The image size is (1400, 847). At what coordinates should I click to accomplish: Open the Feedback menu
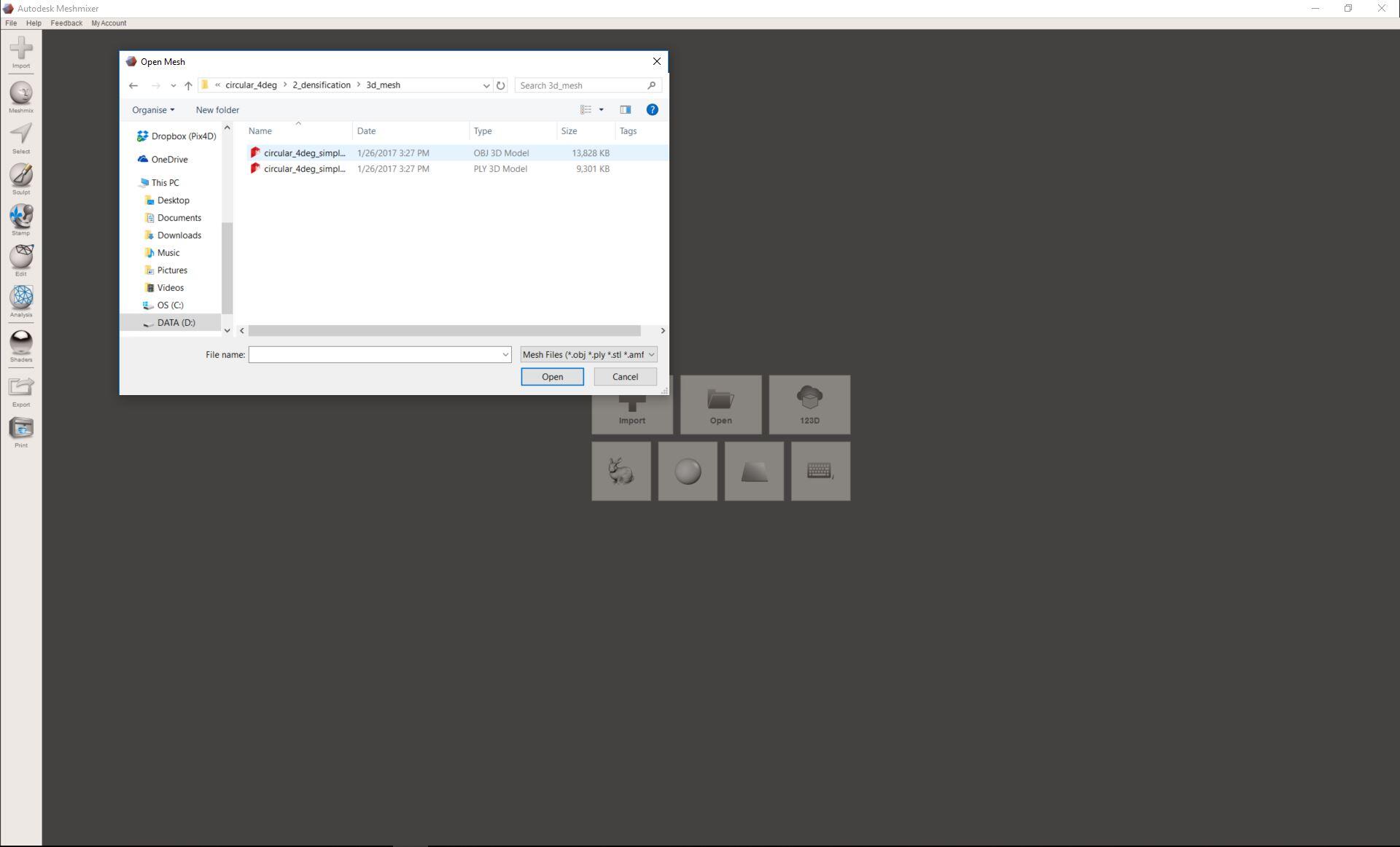point(66,23)
